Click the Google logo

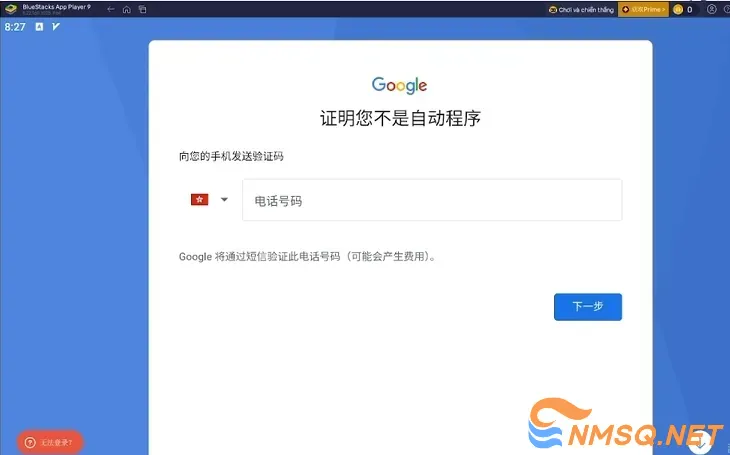coord(399,85)
